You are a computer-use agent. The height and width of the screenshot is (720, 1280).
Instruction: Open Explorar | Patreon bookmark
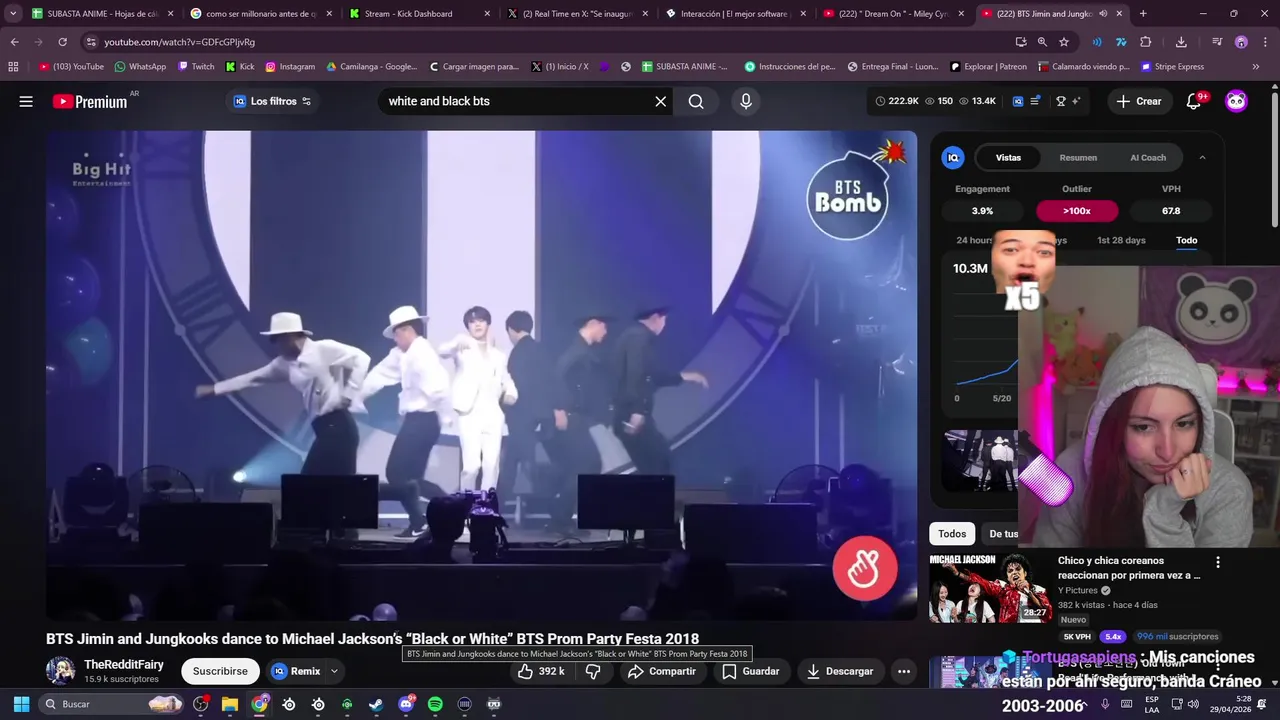click(988, 66)
